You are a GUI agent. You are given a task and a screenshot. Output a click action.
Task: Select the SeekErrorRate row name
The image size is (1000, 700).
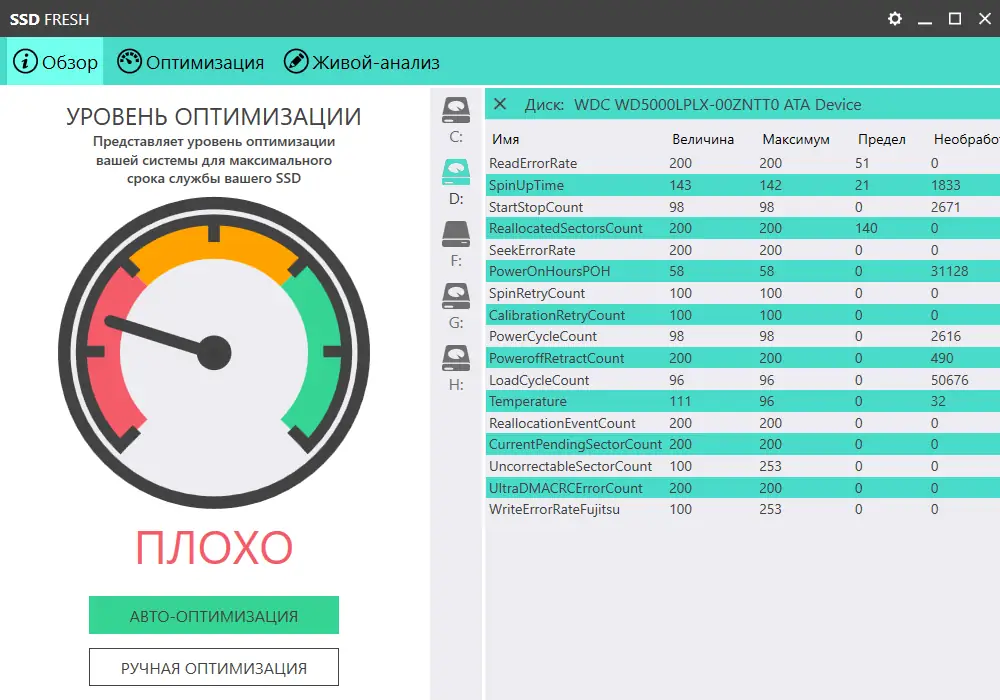tap(532, 250)
